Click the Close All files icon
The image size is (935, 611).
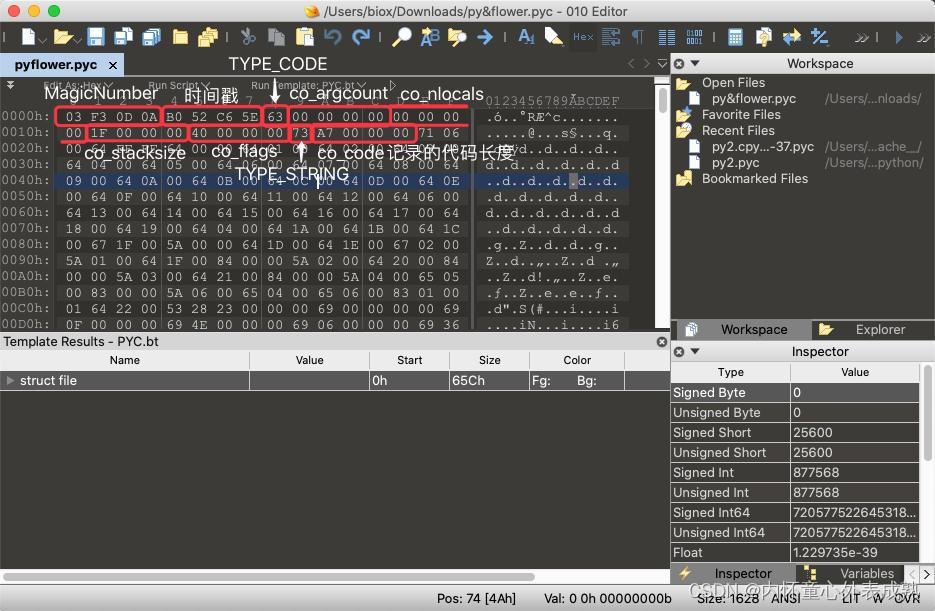click(x=208, y=37)
